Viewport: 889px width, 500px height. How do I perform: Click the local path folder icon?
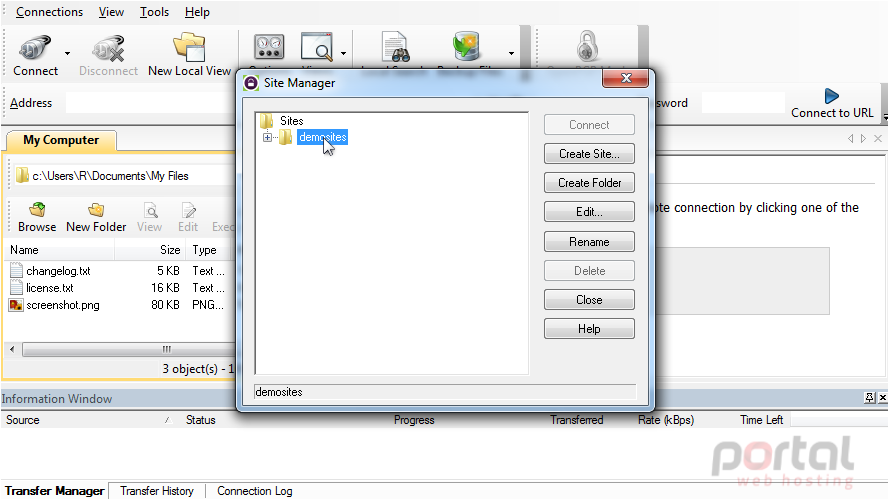pyautogui.click(x=22, y=175)
